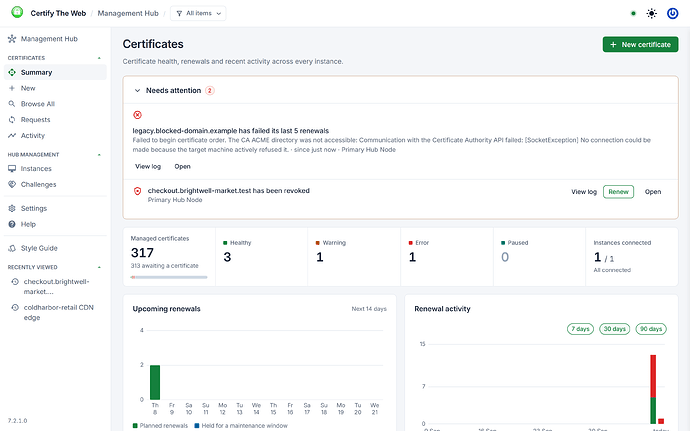This screenshot has width=690, height=431.
Task: Click the Instances connected stat card
Action: coord(632,257)
